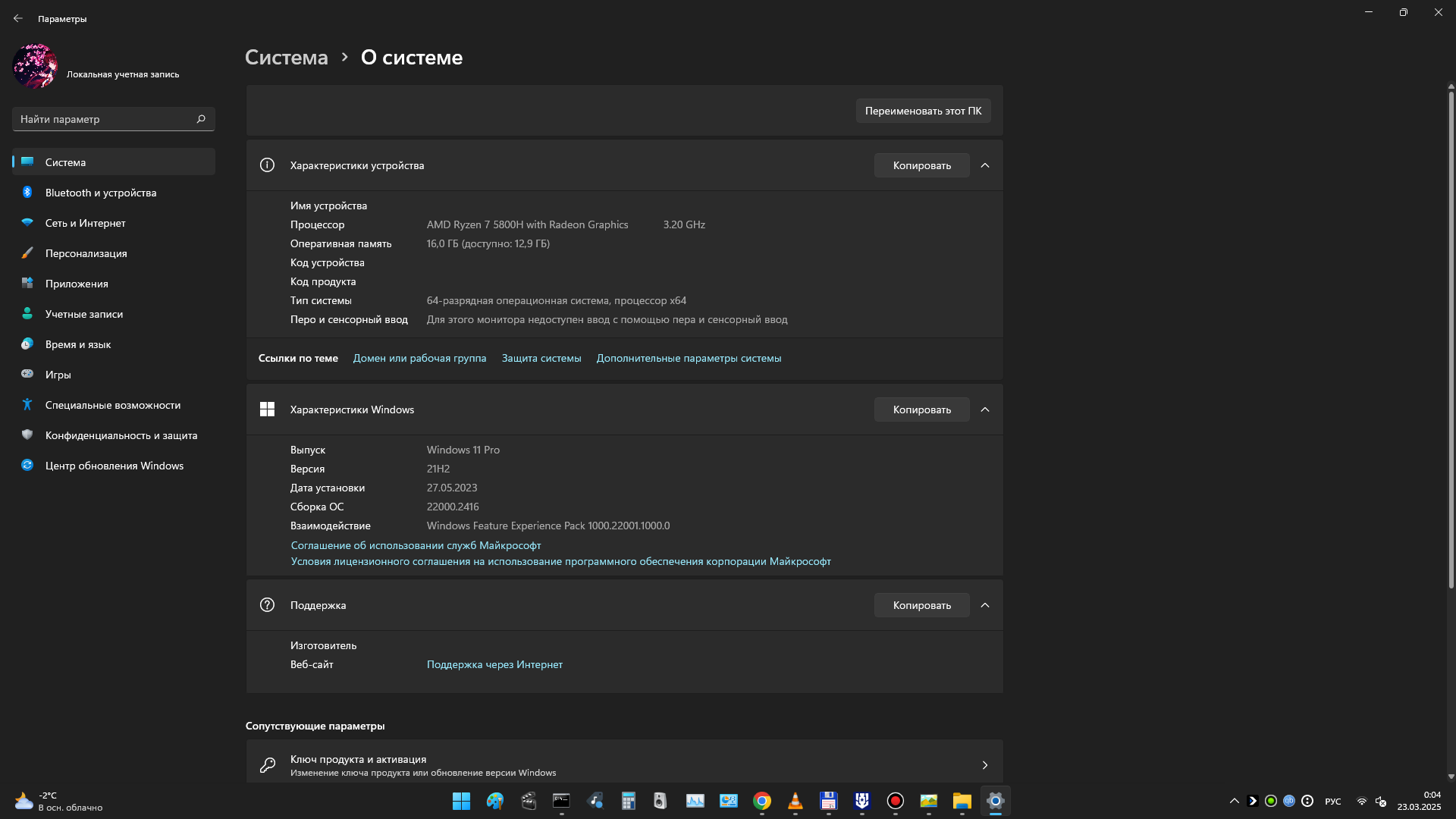Open Ключ продукта и активация chevron
The height and width of the screenshot is (819, 1456).
pos(985,765)
